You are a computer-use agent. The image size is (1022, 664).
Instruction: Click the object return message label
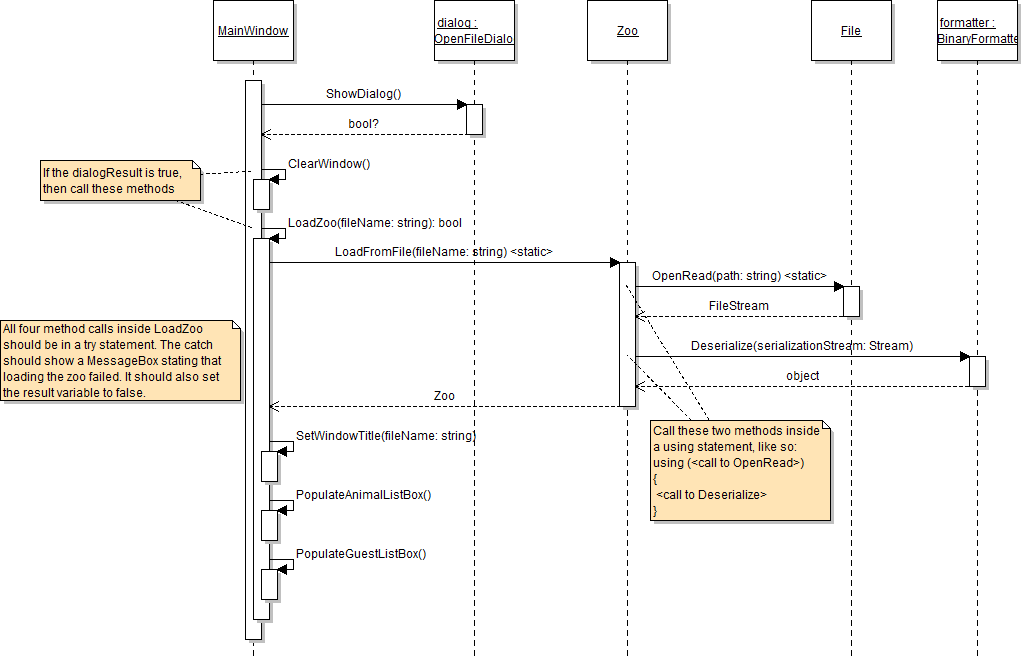802,376
